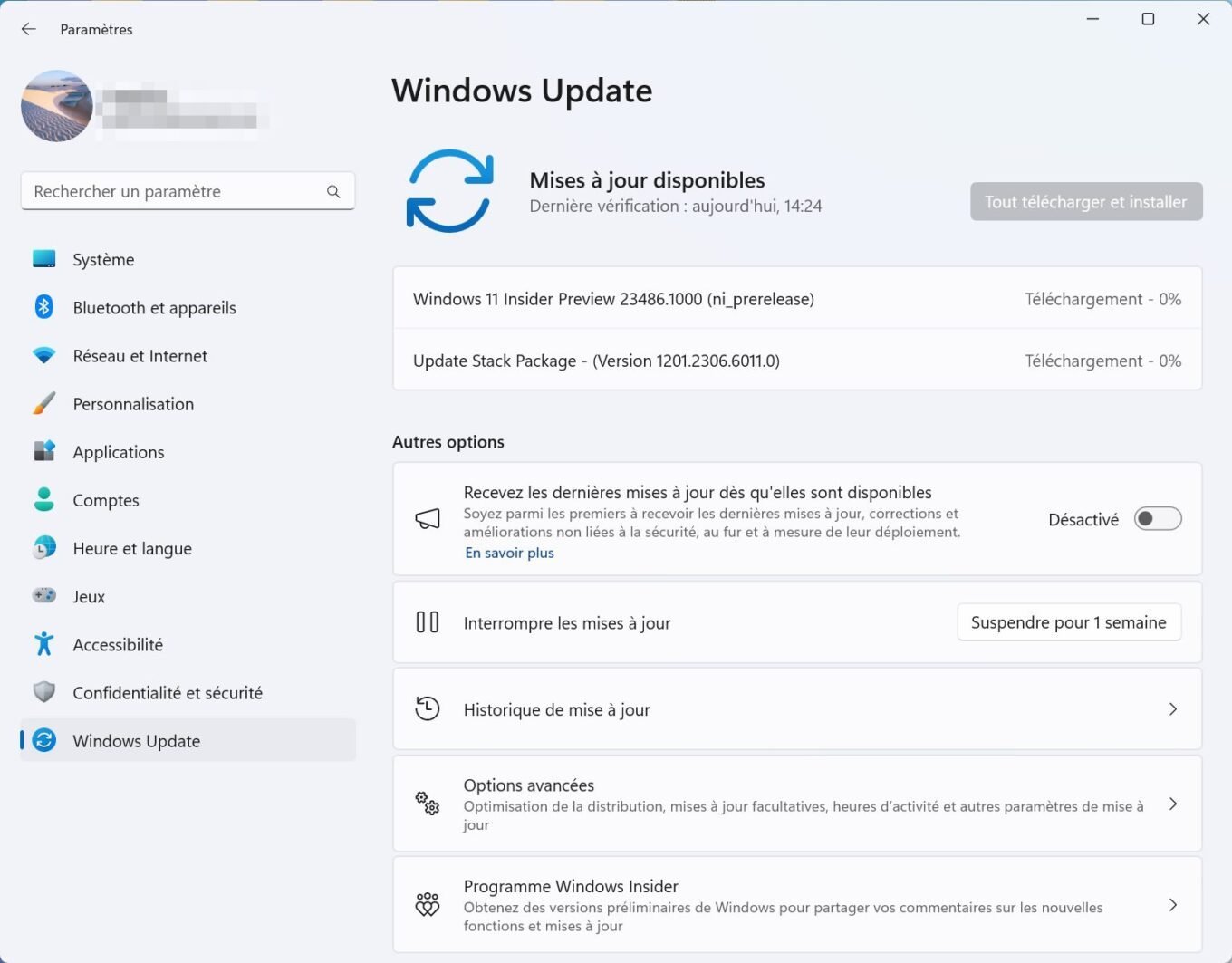Click Update Stack Package version row
Image resolution: width=1232 pixels, height=963 pixels.
(x=797, y=361)
